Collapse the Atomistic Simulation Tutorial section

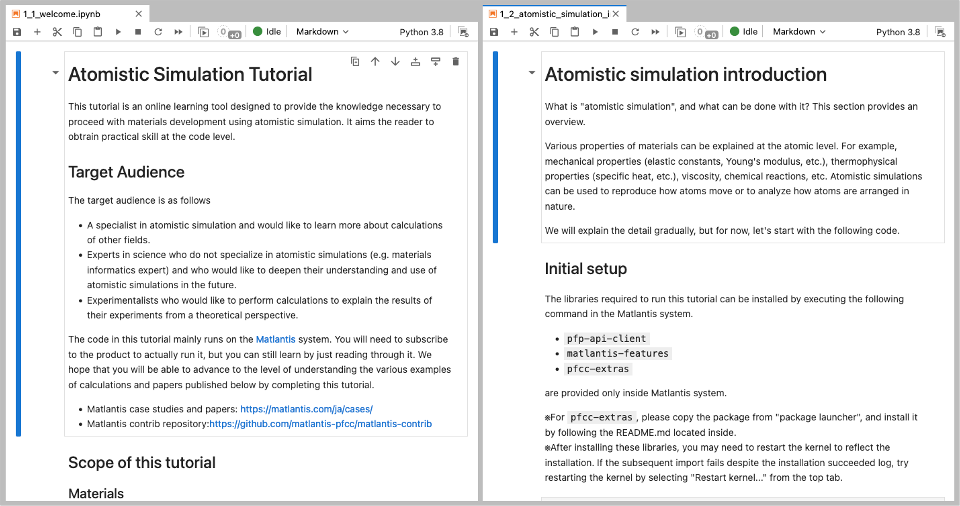53,75
